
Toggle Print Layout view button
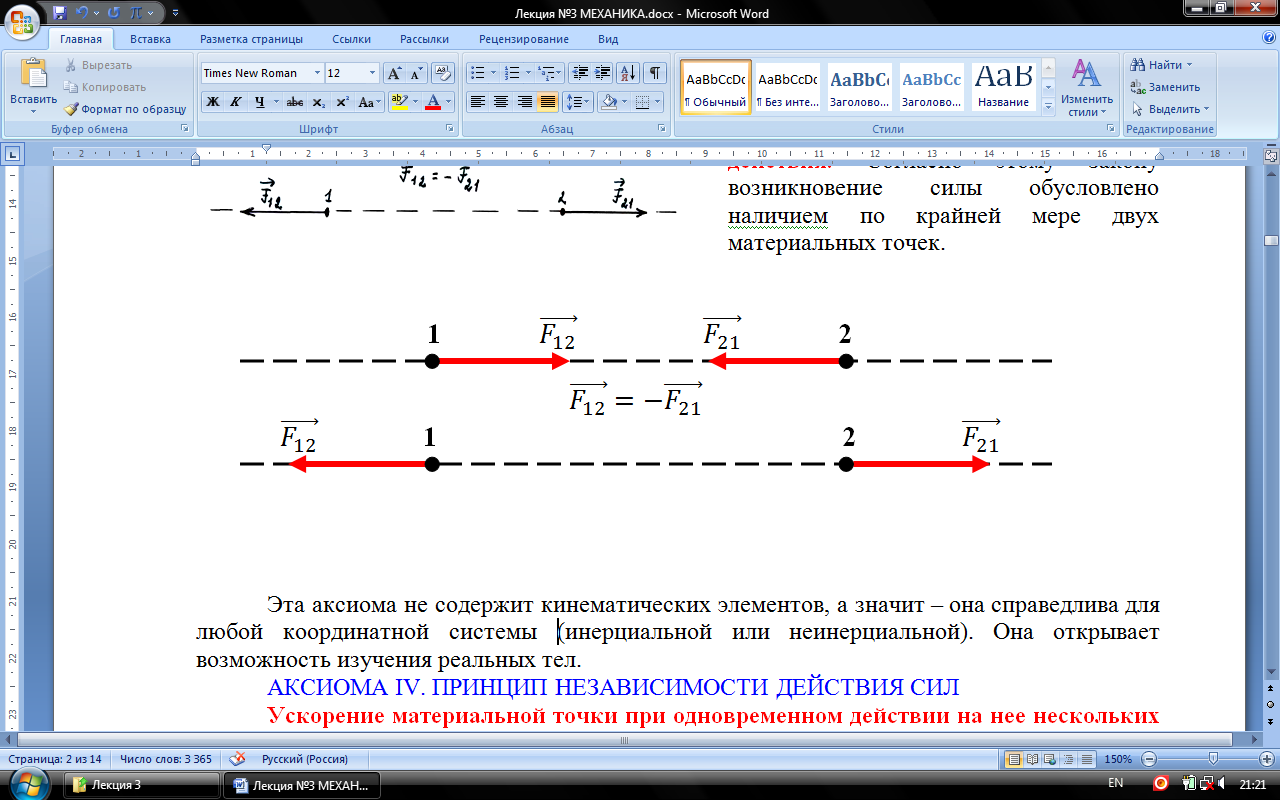[1015, 759]
